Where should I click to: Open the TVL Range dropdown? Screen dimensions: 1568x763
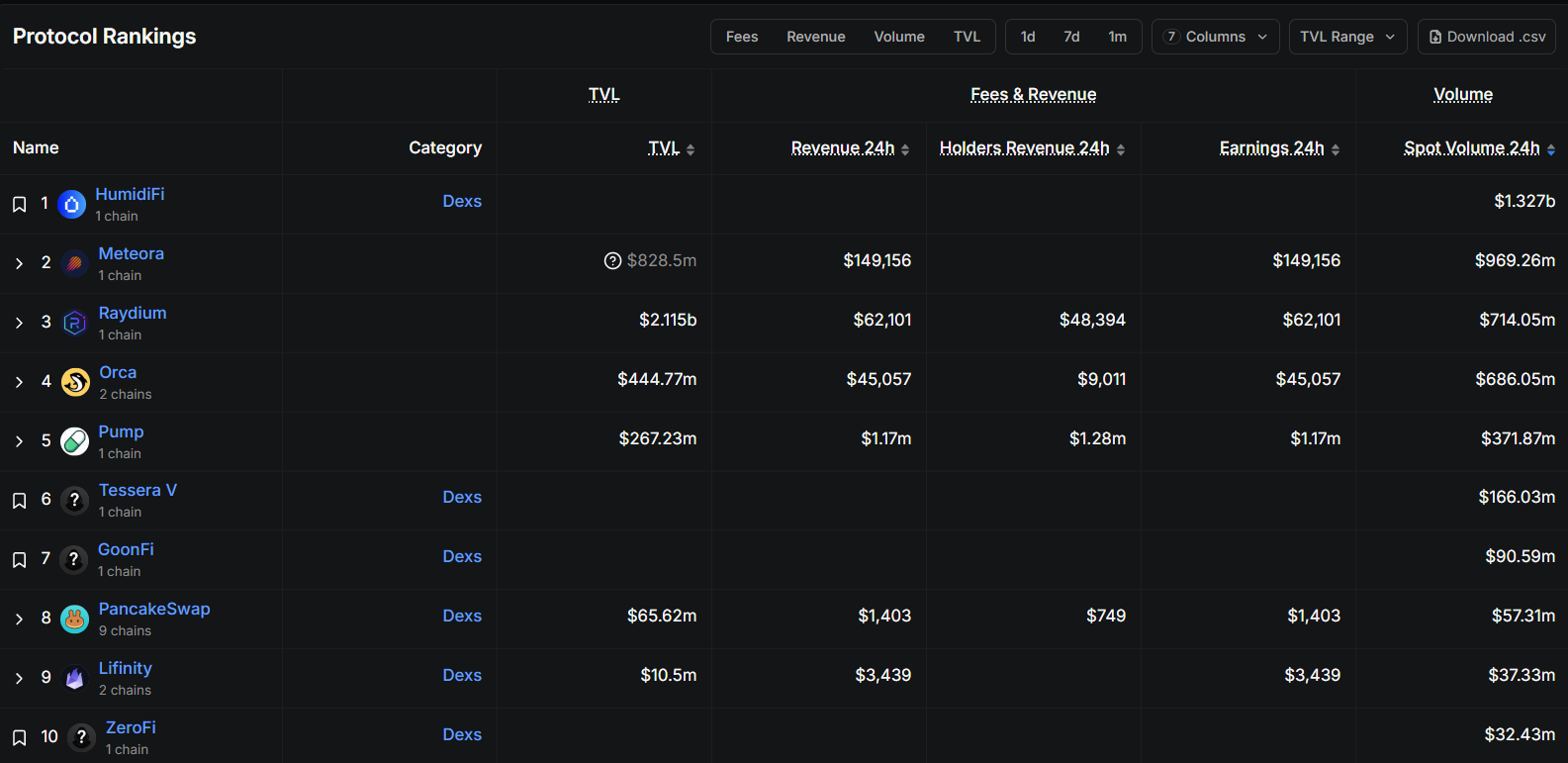1346,37
